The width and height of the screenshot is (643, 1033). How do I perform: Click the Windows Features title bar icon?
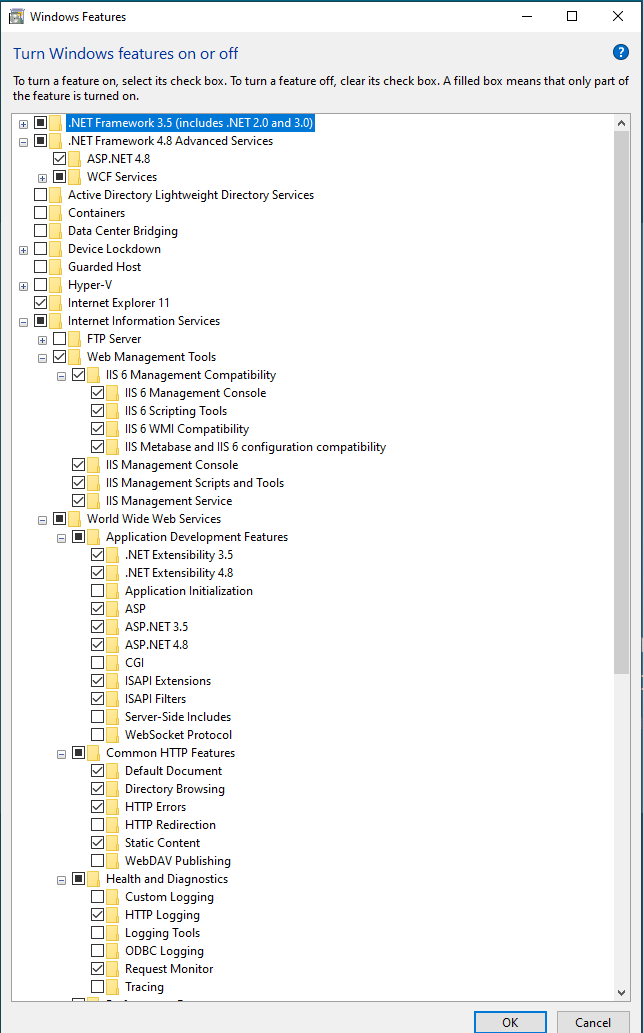tap(16, 16)
